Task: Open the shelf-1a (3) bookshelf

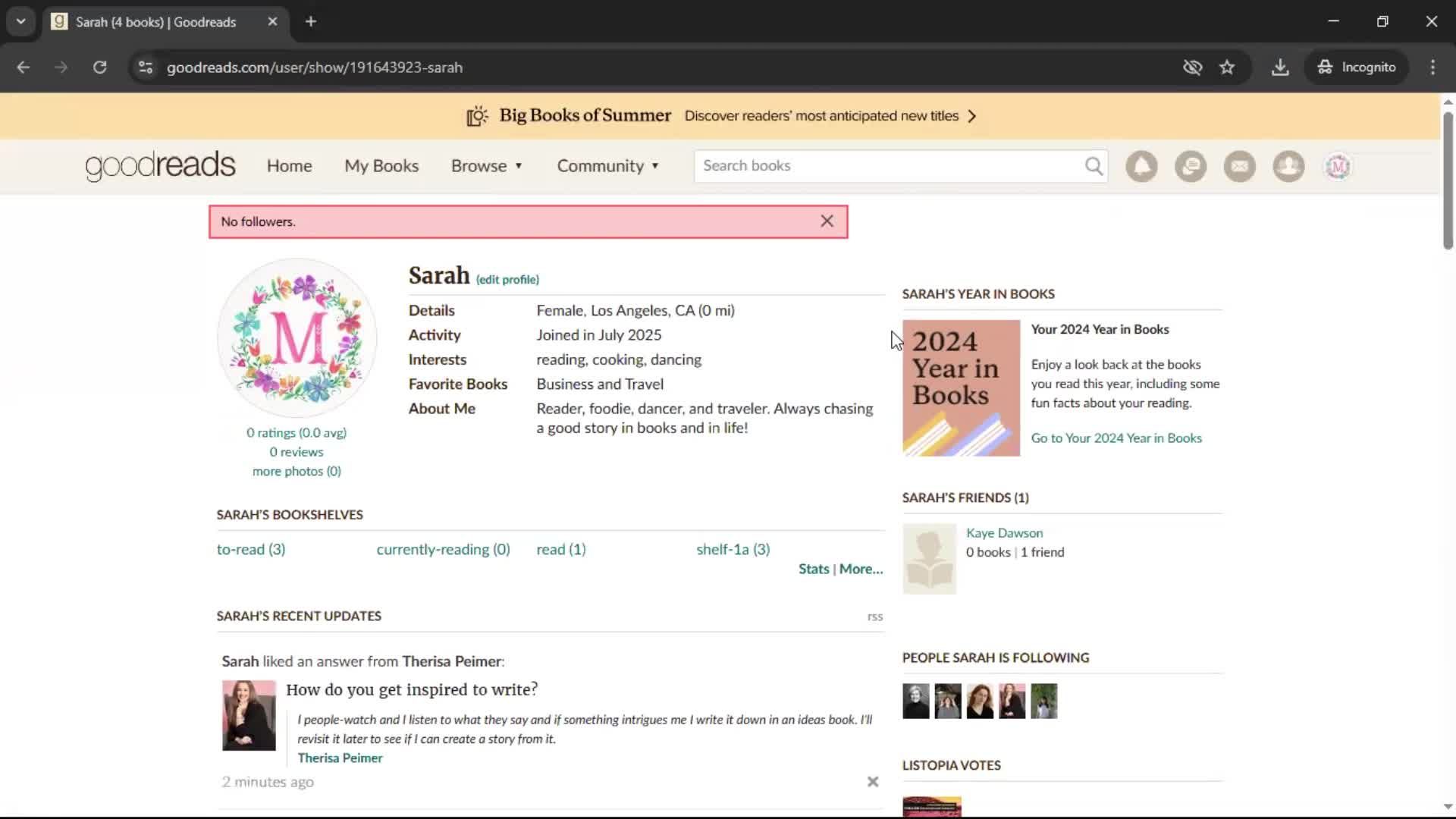Action: [x=733, y=550]
